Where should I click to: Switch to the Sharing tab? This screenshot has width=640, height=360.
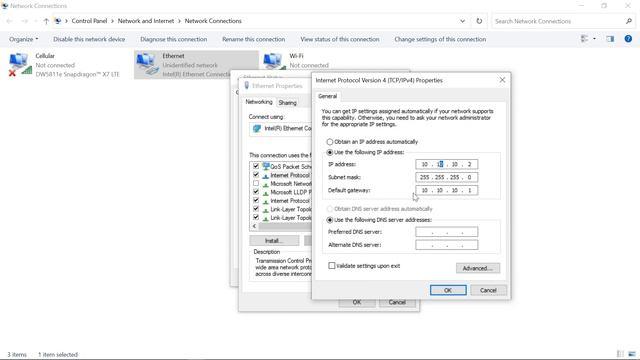coord(287,103)
